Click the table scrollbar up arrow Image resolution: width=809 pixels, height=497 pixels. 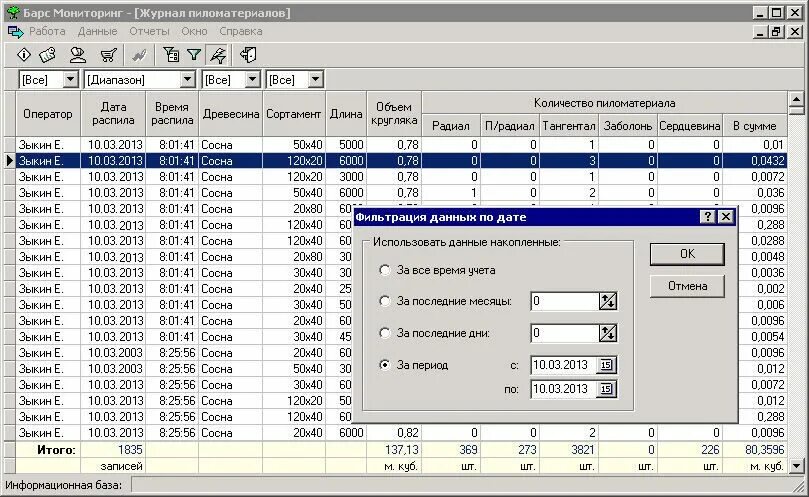tap(796, 98)
